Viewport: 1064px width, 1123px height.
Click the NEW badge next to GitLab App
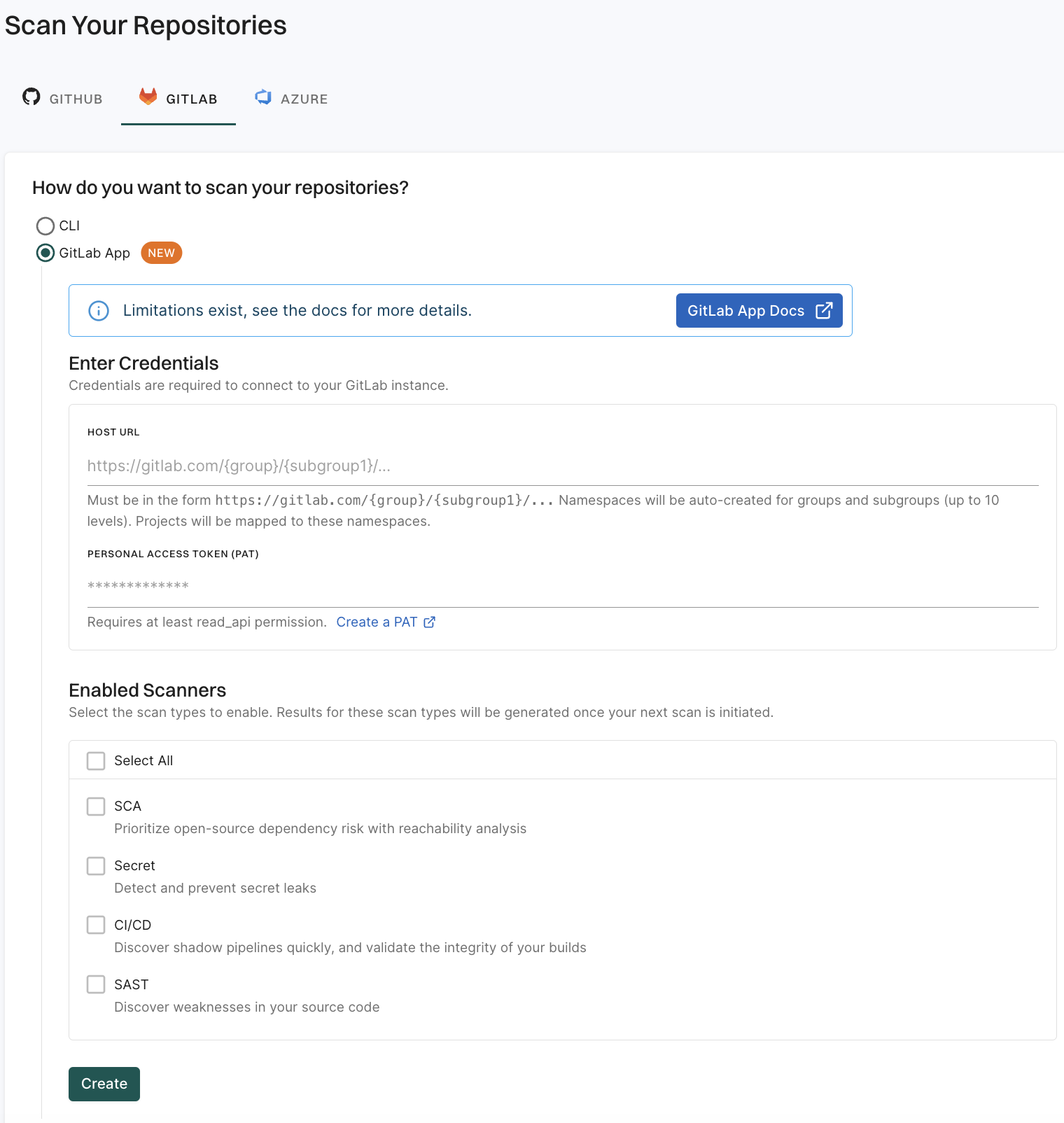coord(162,253)
